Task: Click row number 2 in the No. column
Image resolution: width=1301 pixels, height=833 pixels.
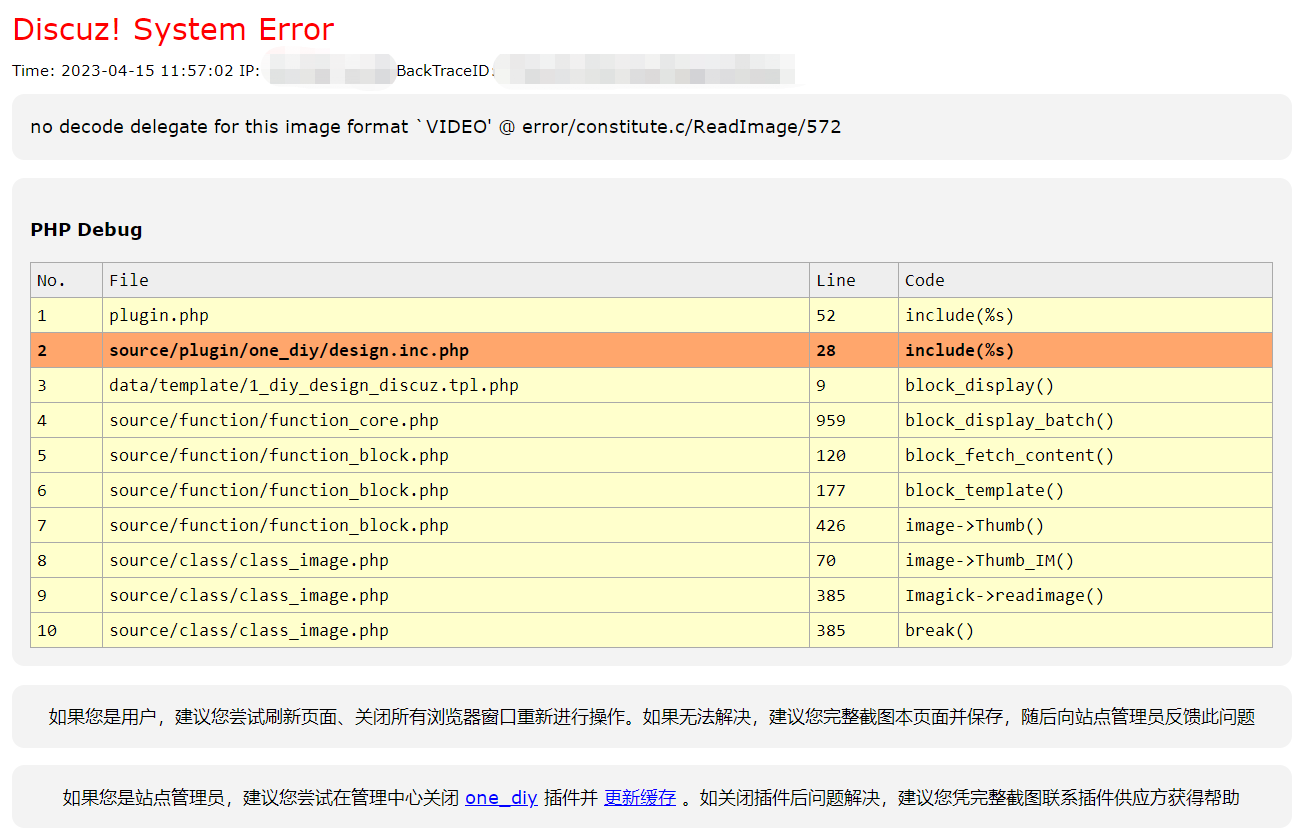Action: [66, 350]
